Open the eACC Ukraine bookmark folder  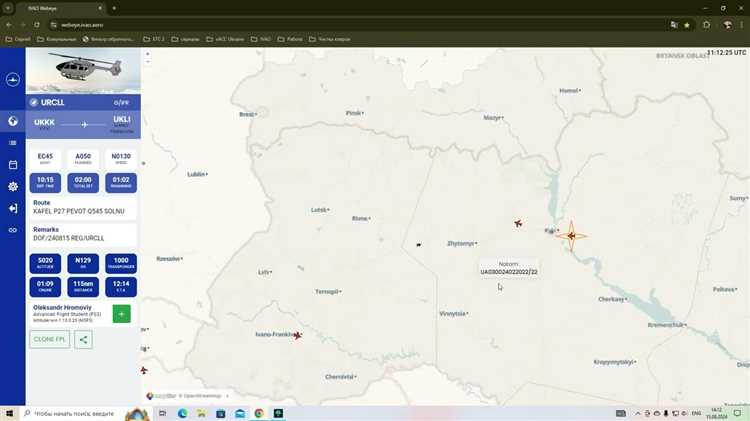(x=225, y=39)
